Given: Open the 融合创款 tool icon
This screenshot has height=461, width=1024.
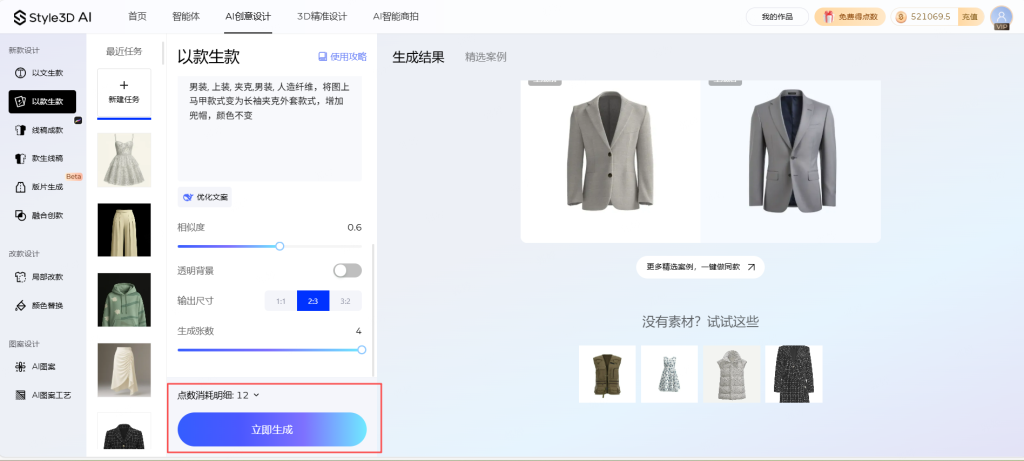Looking at the screenshot, I should click(20, 215).
